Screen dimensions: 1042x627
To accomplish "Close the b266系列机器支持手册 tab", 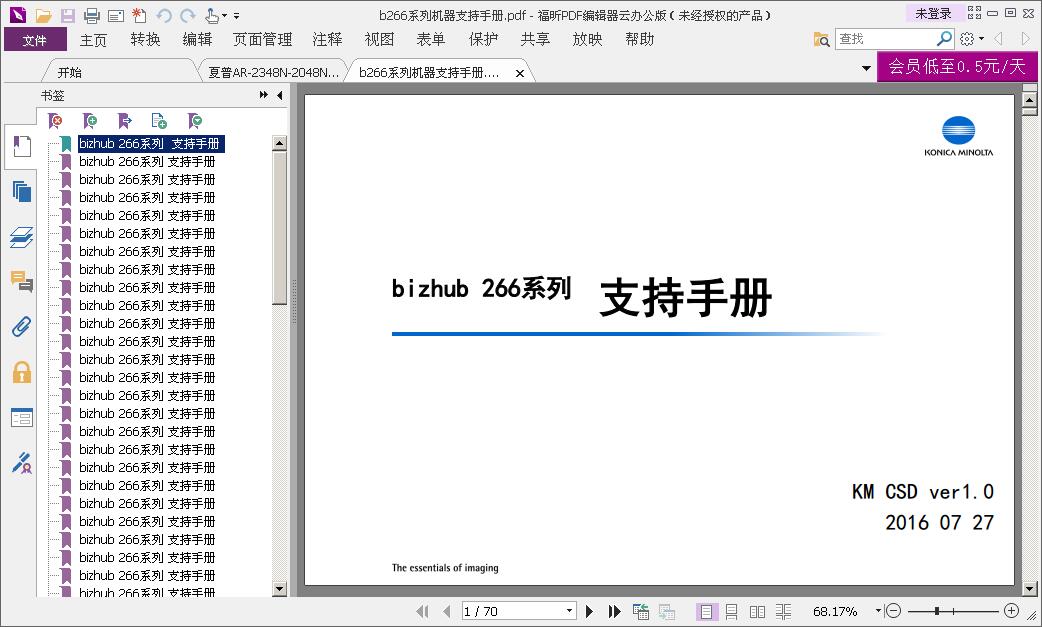I will (x=520, y=73).
